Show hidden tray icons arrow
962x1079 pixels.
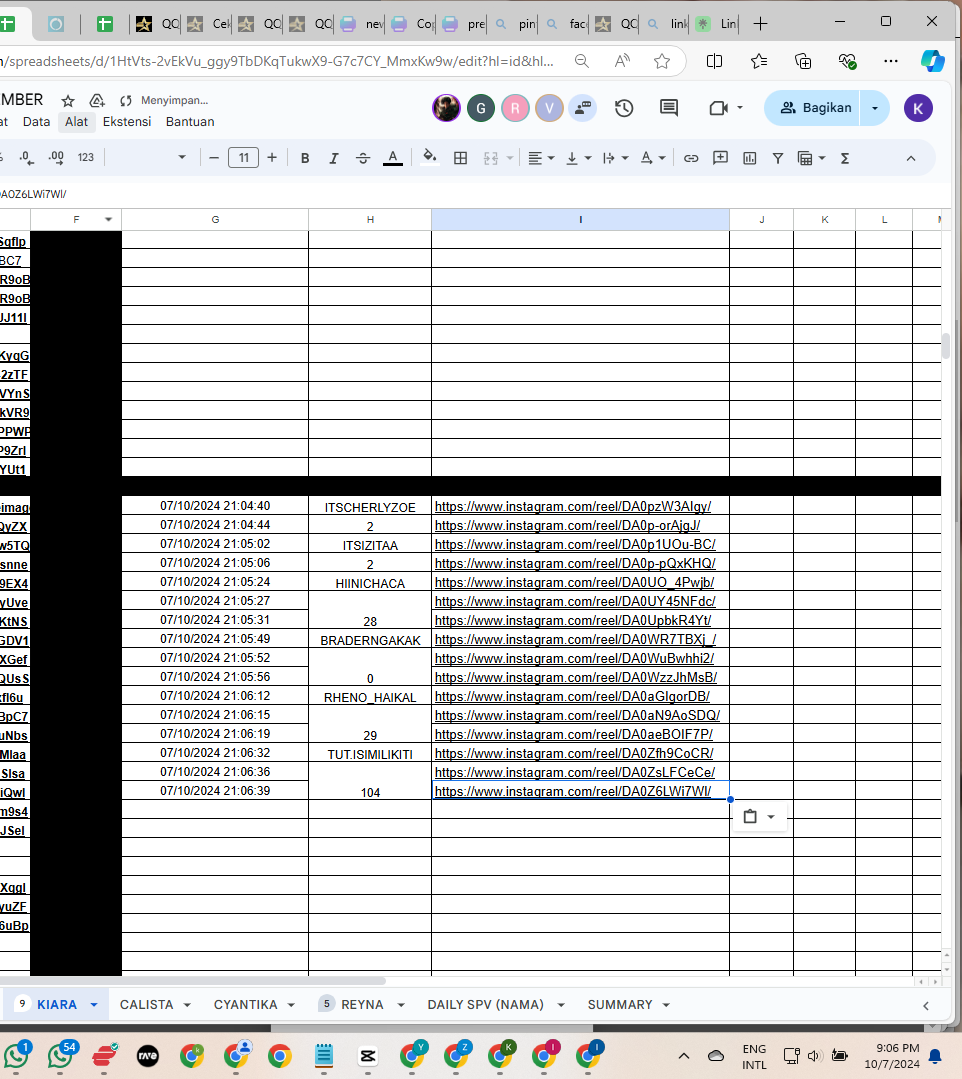click(683, 1056)
